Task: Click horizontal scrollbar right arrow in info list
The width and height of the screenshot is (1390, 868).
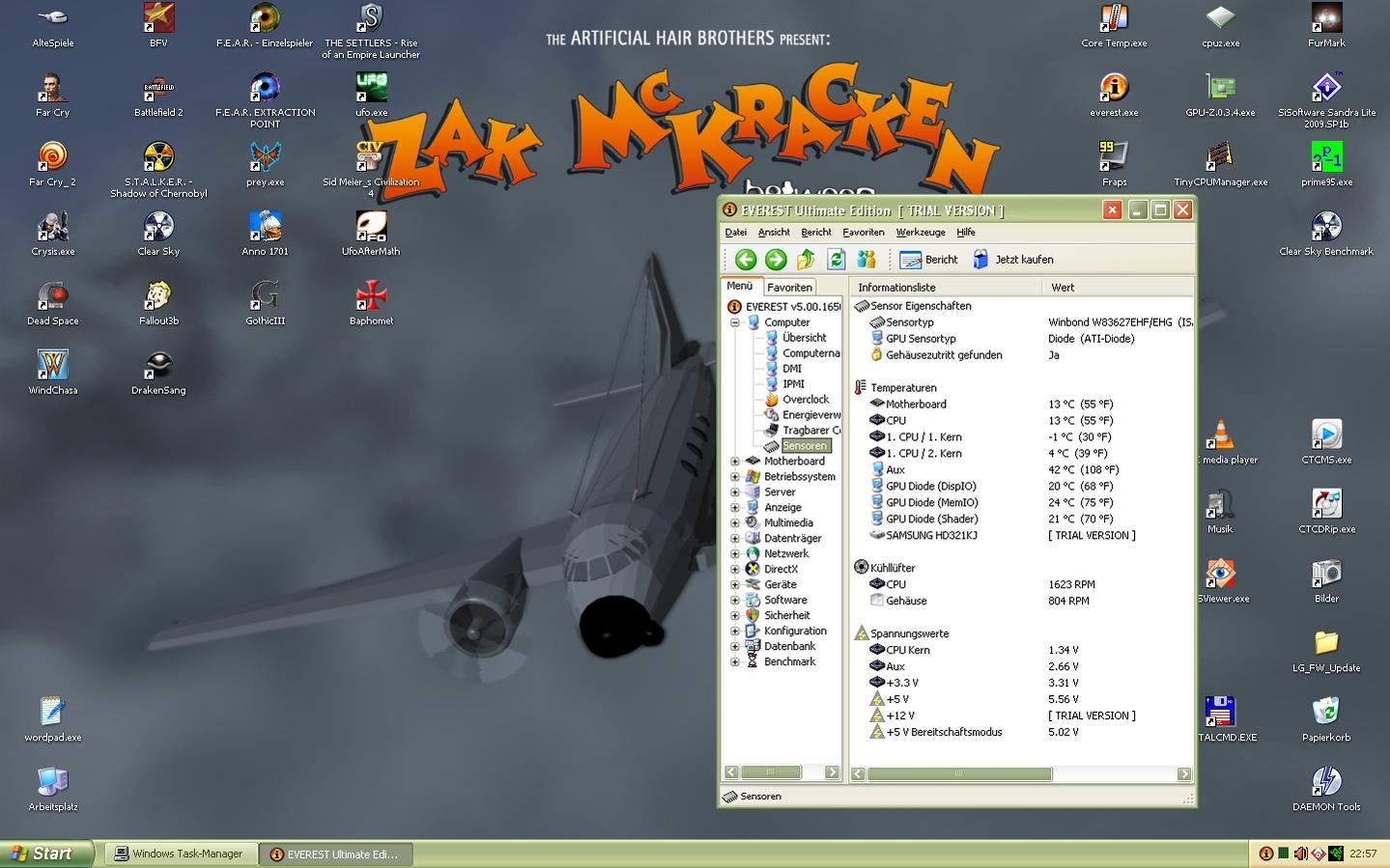Action: (x=1184, y=774)
